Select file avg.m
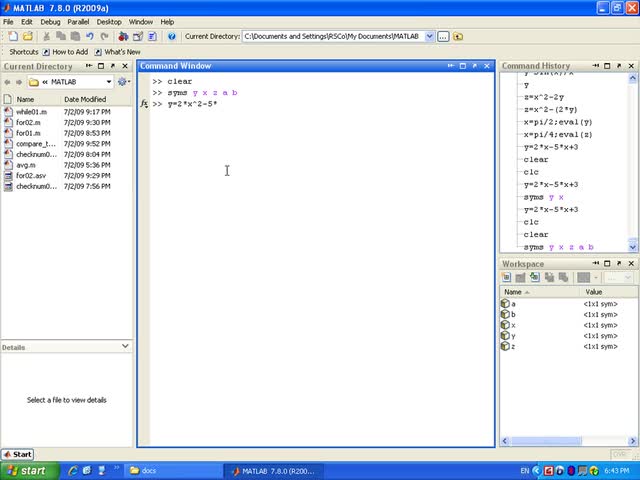The height and width of the screenshot is (480, 640). click(25, 165)
